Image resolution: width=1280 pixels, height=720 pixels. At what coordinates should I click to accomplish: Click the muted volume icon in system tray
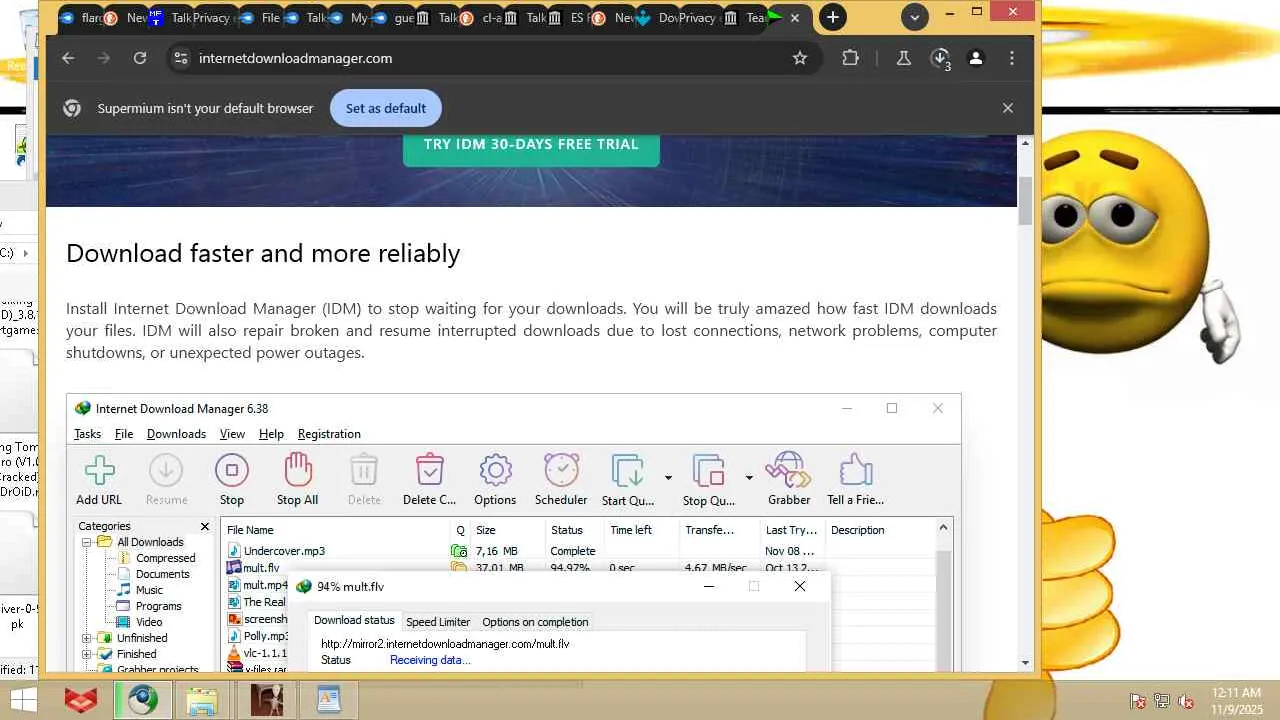(x=1186, y=701)
